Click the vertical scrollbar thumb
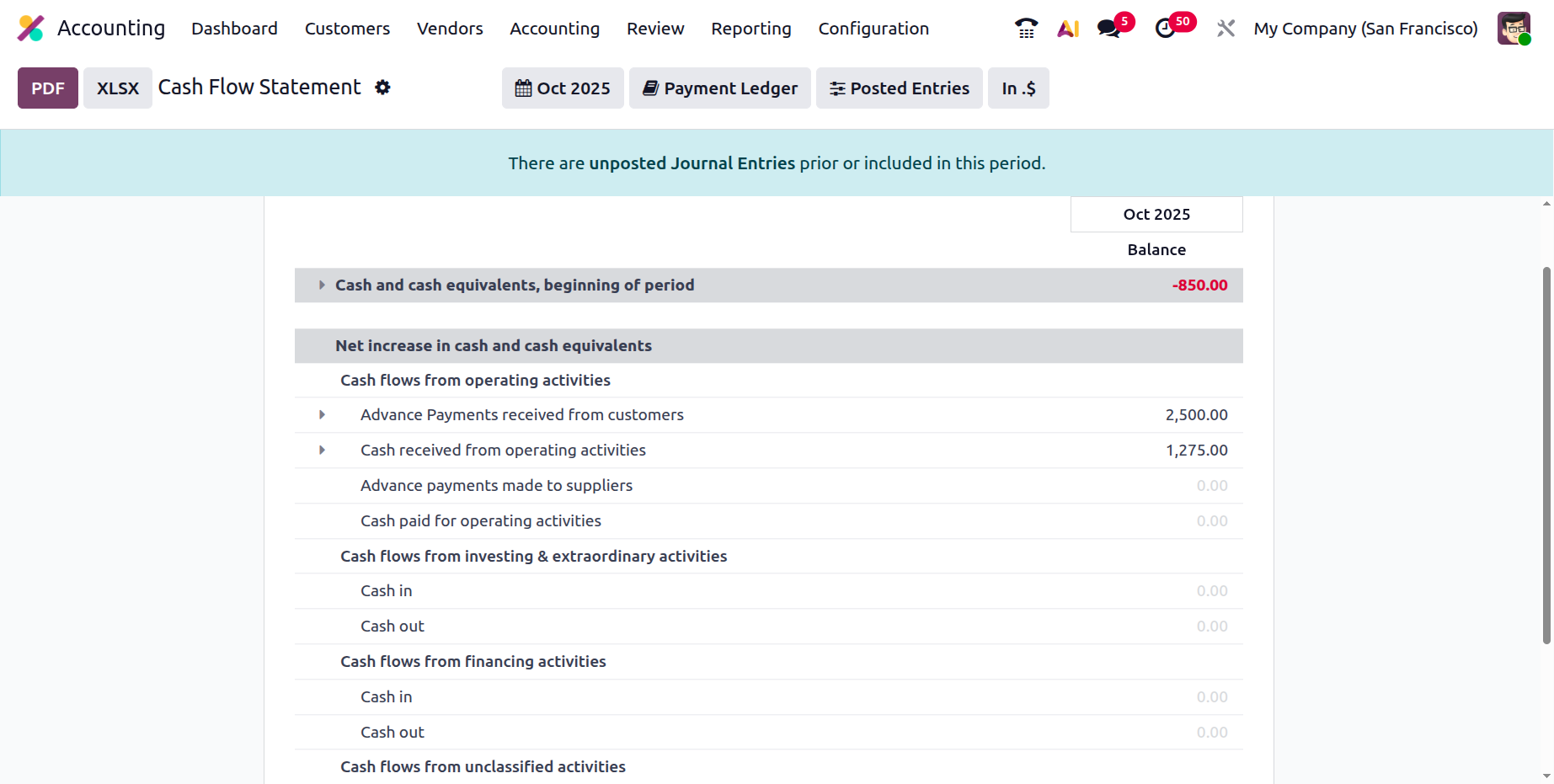 point(1546,455)
